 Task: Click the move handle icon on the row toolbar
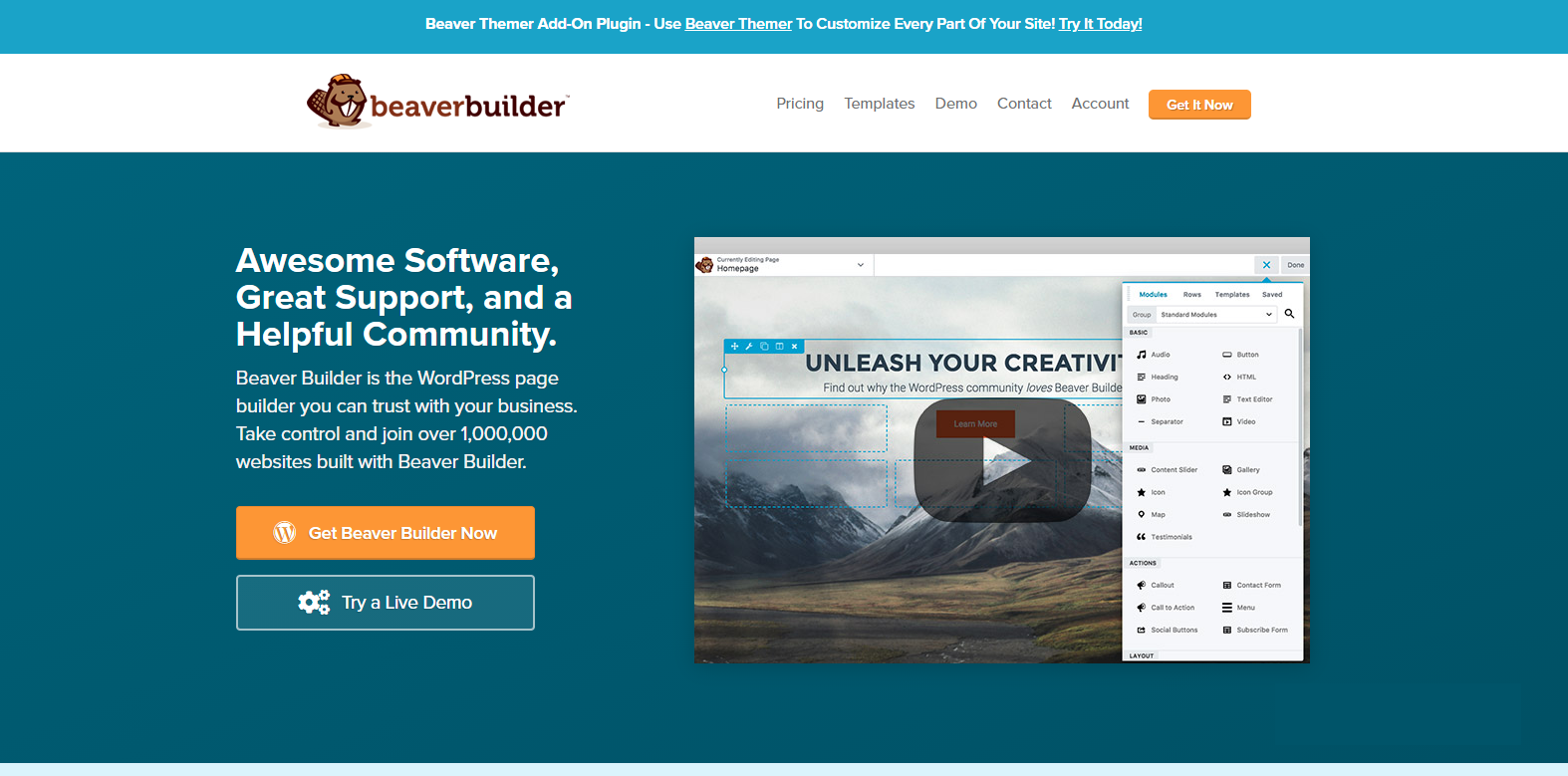tap(734, 347)
